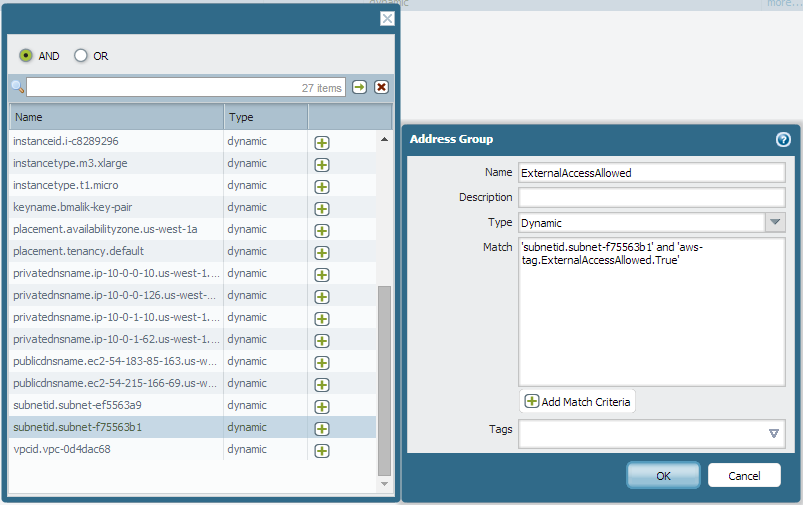This screenshot has width=803, height=505.
Task: Sort list by Name column header
Action: pyautogui.click(x=116, y=117)
